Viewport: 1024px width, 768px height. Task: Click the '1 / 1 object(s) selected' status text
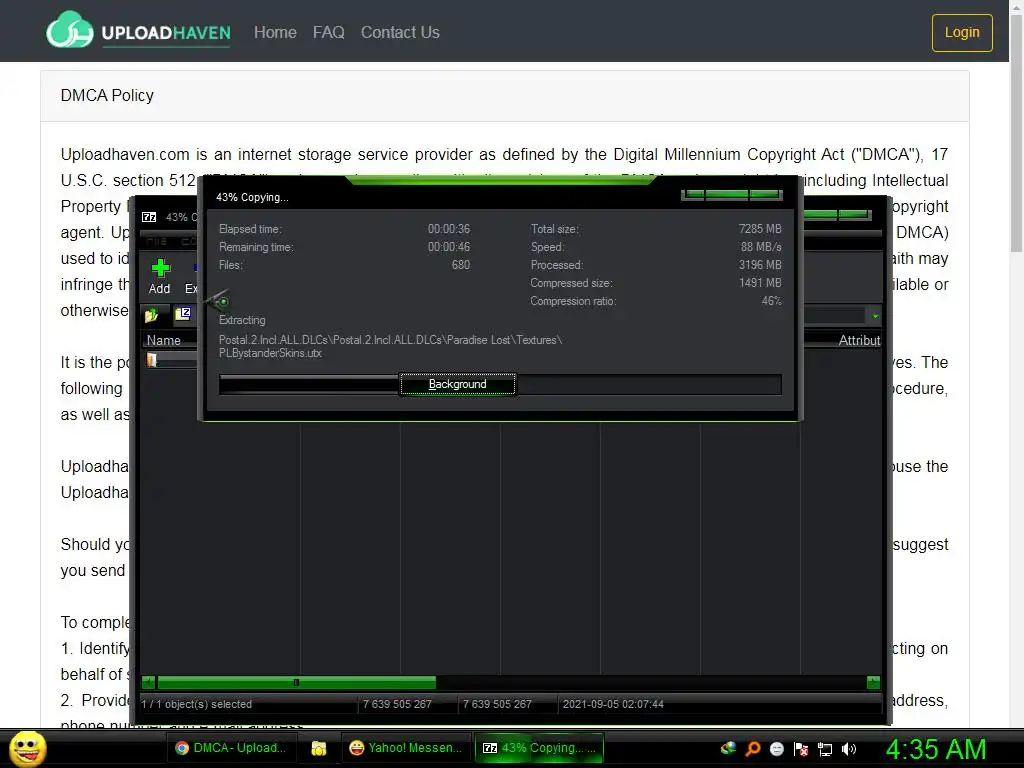[x=197, y=704]
